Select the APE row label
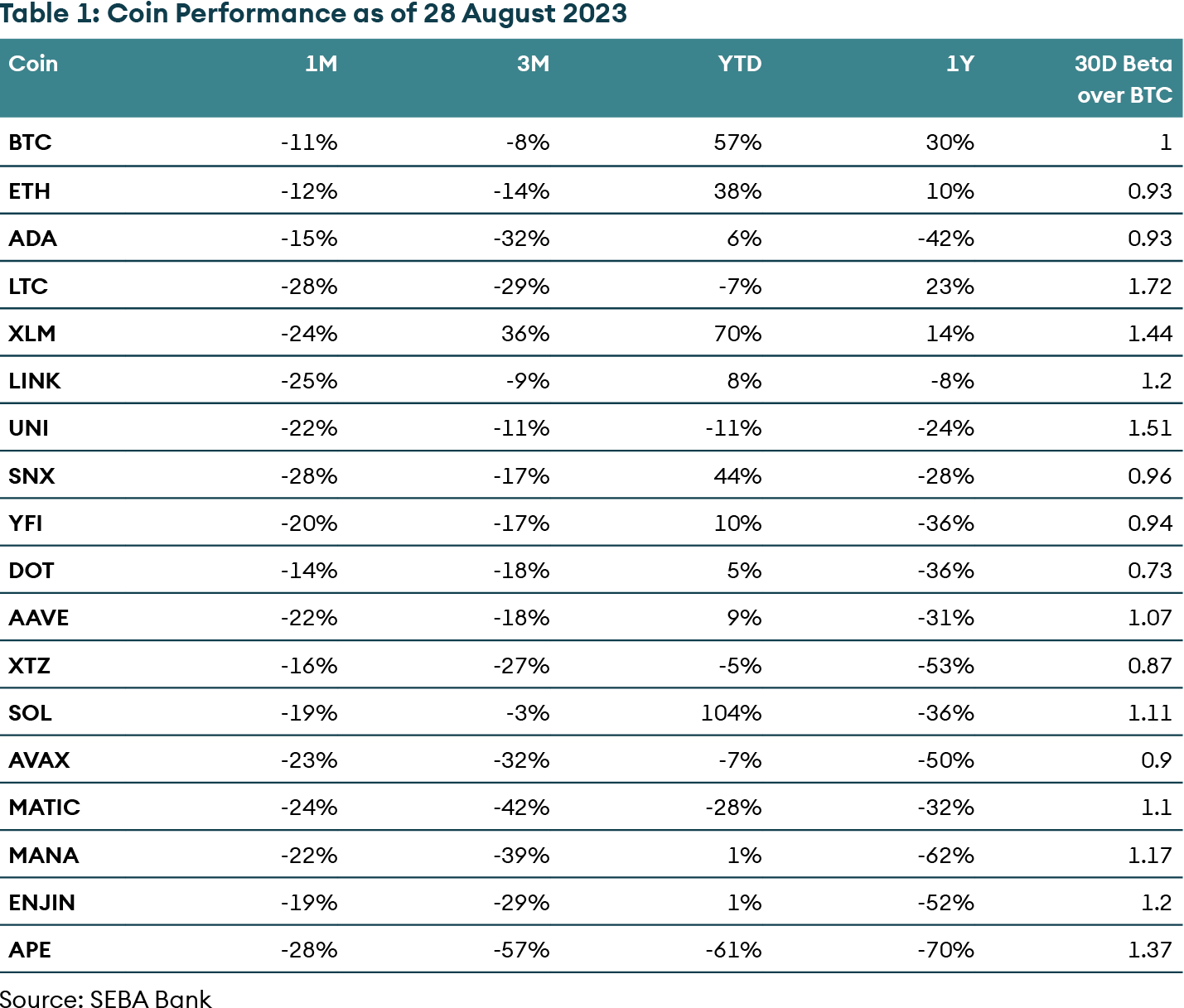Image resolution: width=1184 pixels, height=1008 pixels. click(30, 950)
